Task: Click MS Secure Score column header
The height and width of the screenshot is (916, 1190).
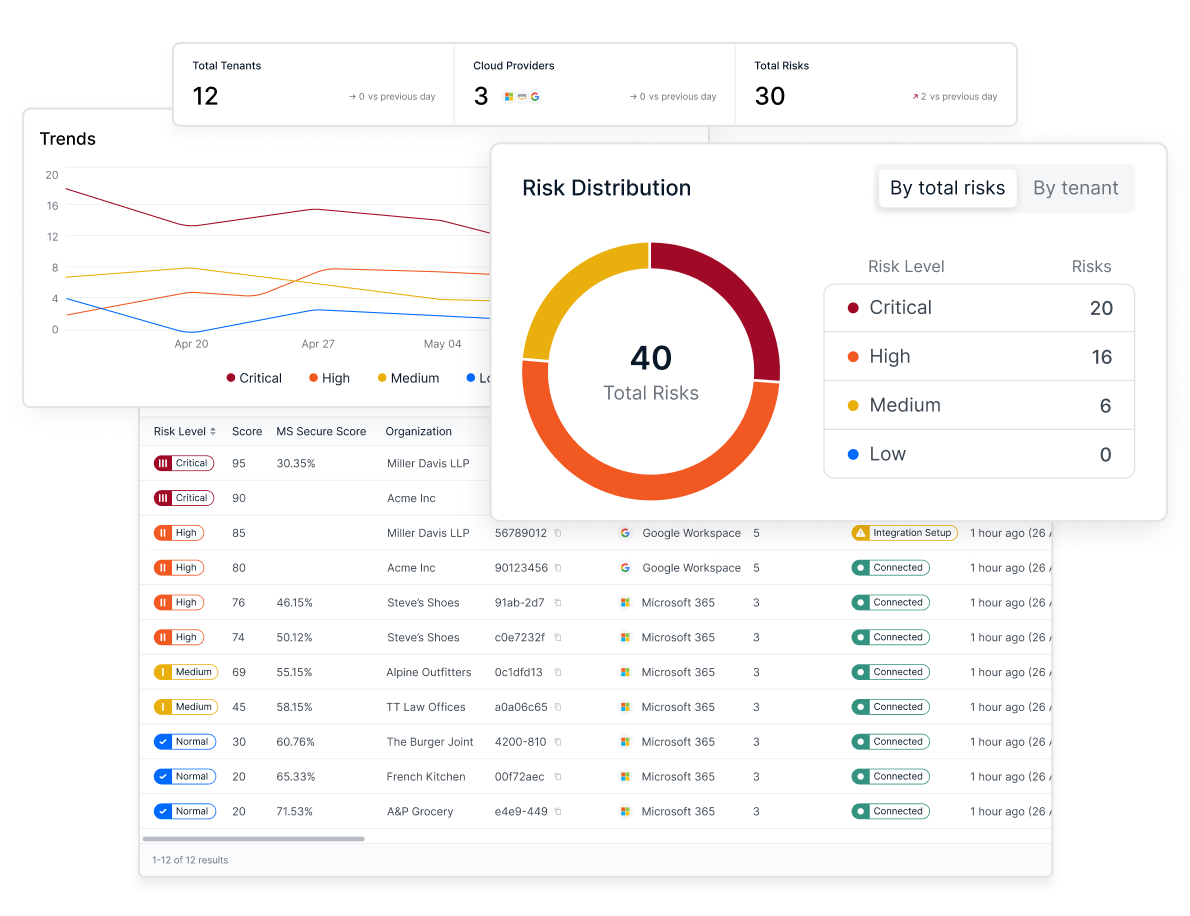Action: 321,431
